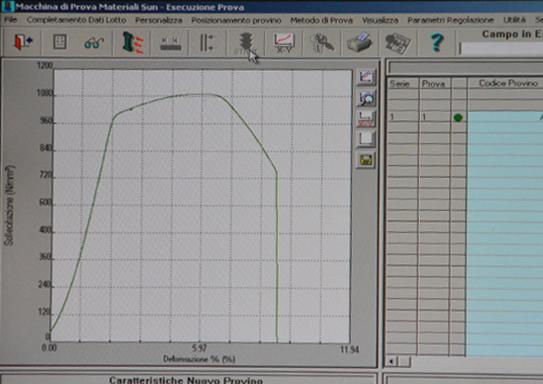Click the magnifier zoom icon beside graph
The width and height of the screenshot is (543, 384).
[366, 98]
